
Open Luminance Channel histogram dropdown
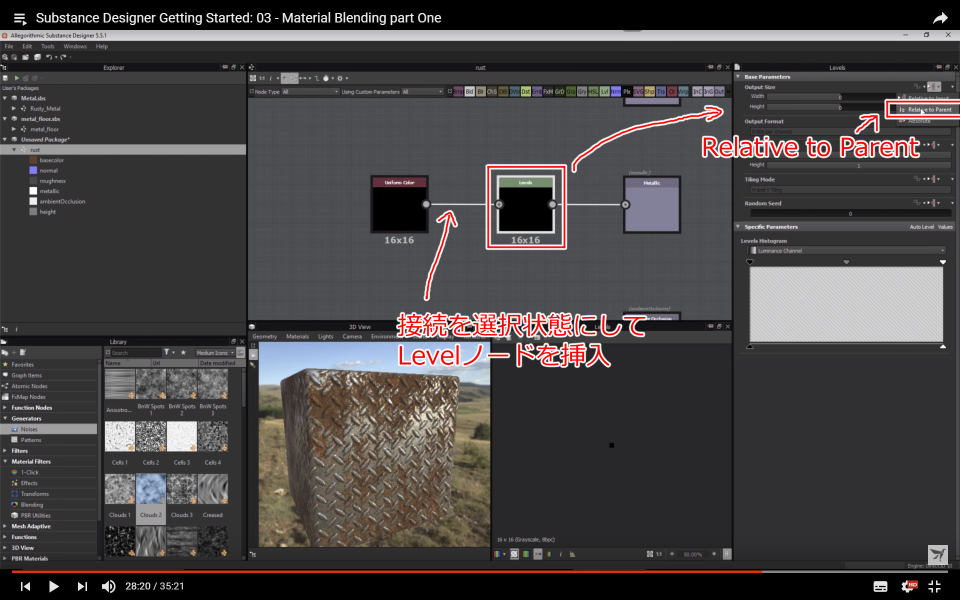tap(848, 251)
